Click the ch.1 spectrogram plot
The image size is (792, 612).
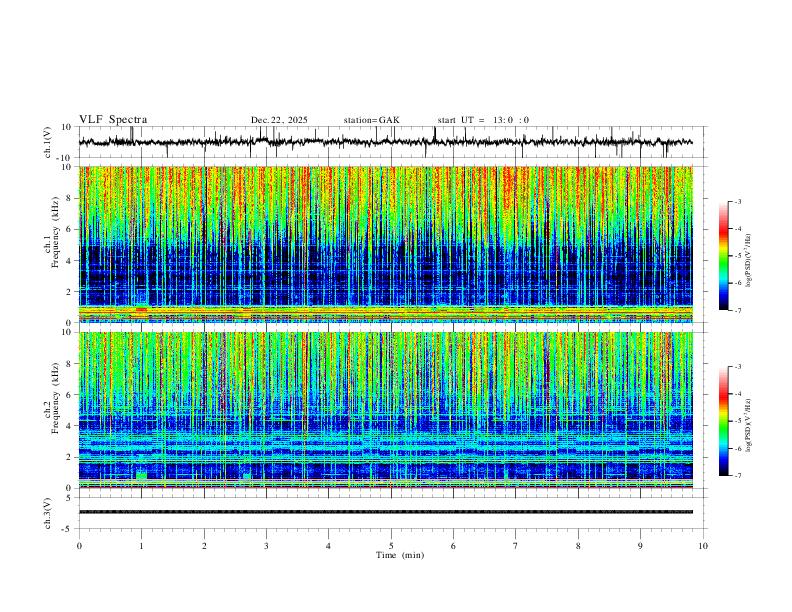tap(386, 244)
